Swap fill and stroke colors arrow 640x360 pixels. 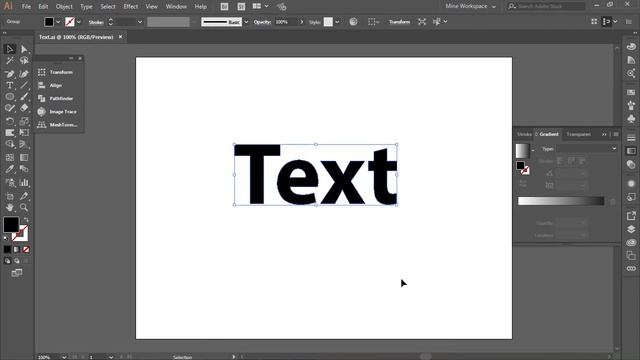[26, 220]
